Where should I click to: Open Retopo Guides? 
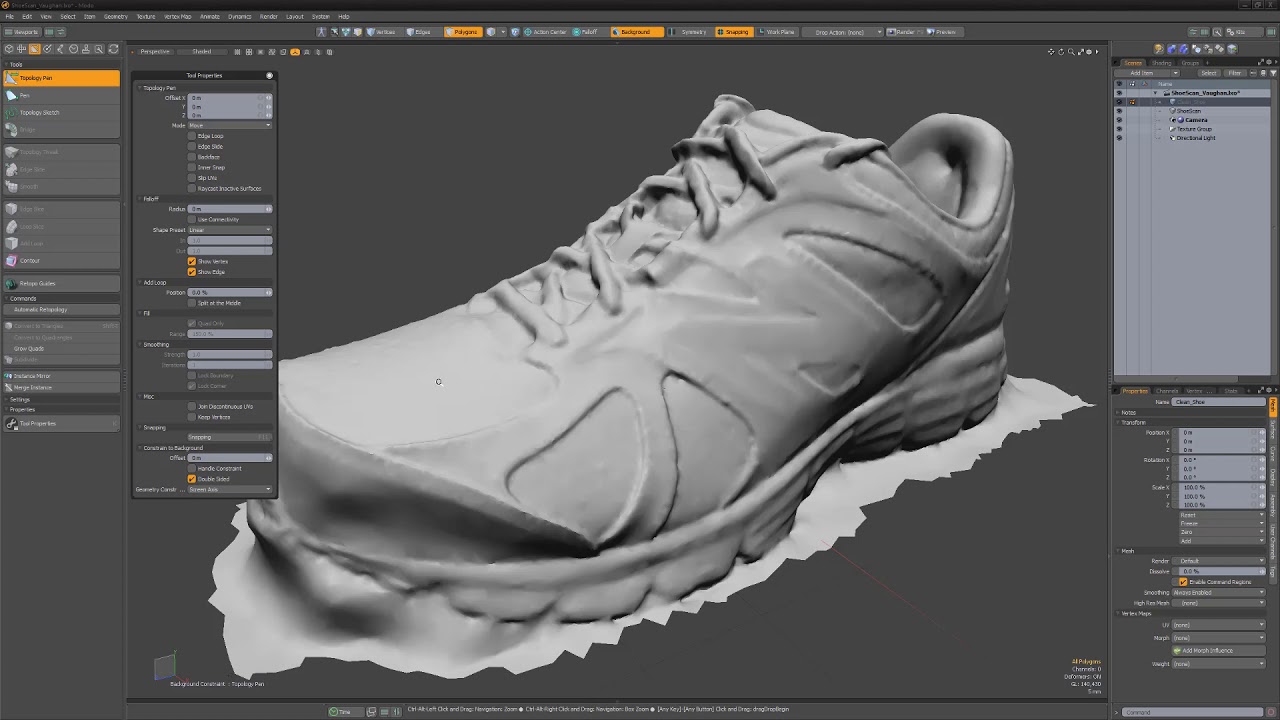60,283
